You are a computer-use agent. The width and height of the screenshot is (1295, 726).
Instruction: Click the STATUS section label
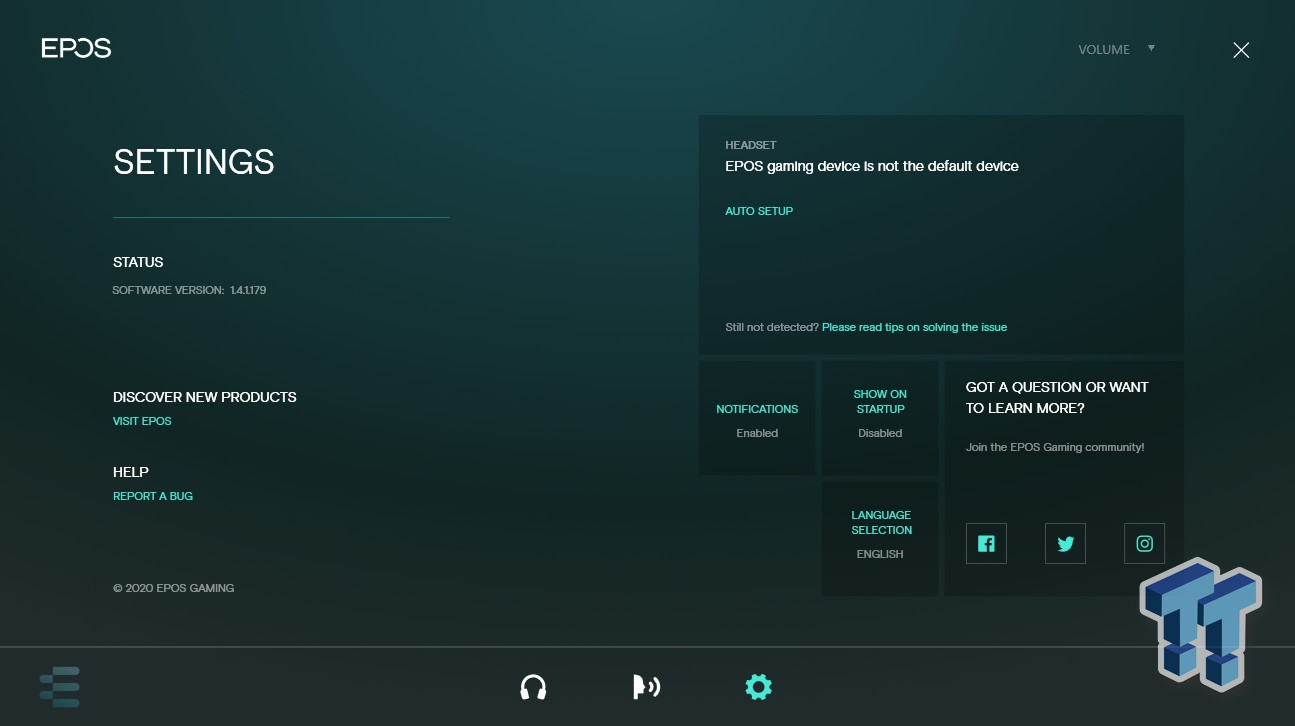[x=138, y=262]
